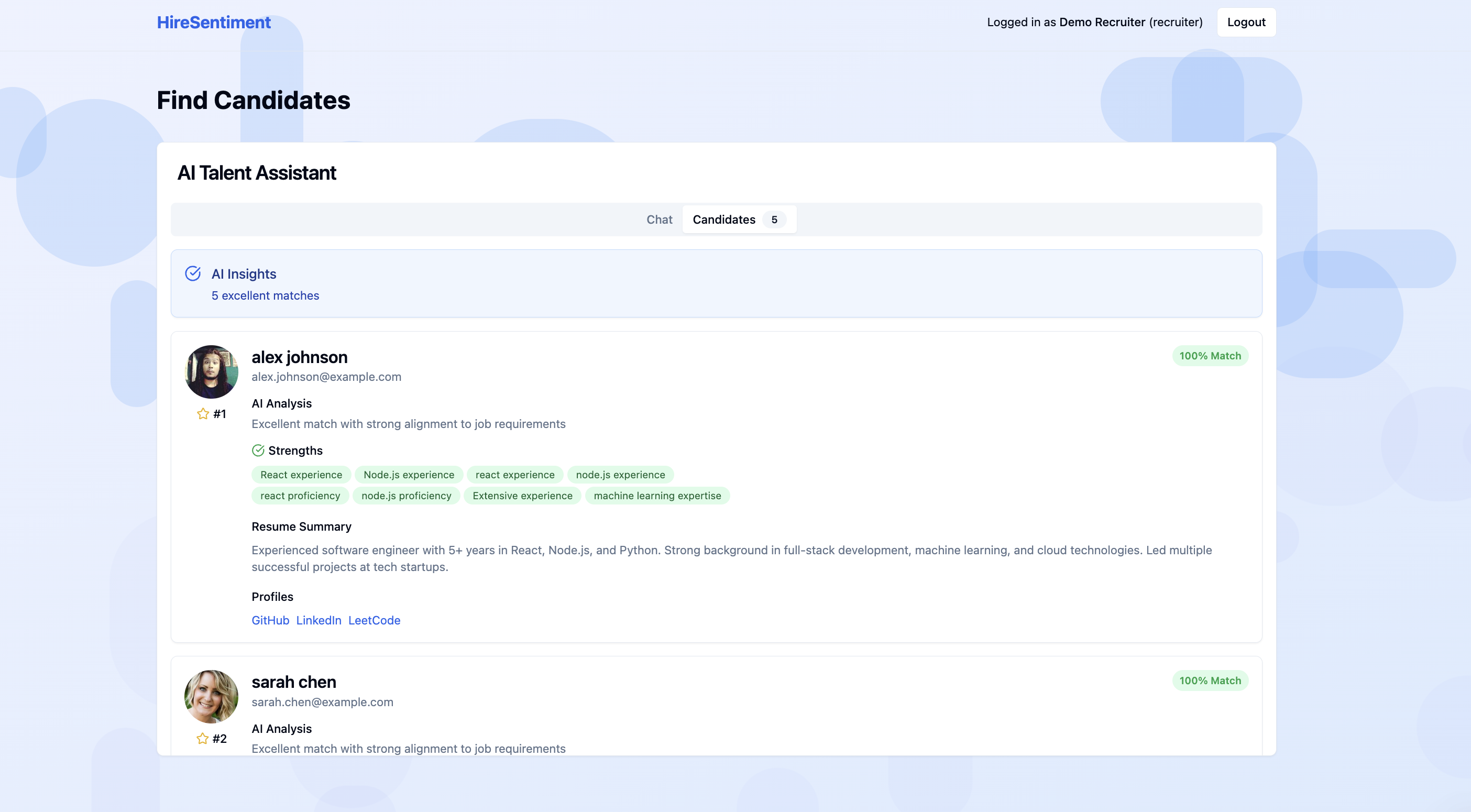The image size is (1471, 812).
Task: Select the Candidates tab
Action: pyautogui.click(x=723, y=220)
